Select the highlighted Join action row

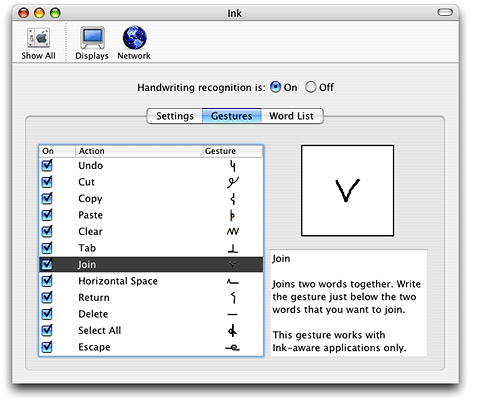click(x=151, y=264)
